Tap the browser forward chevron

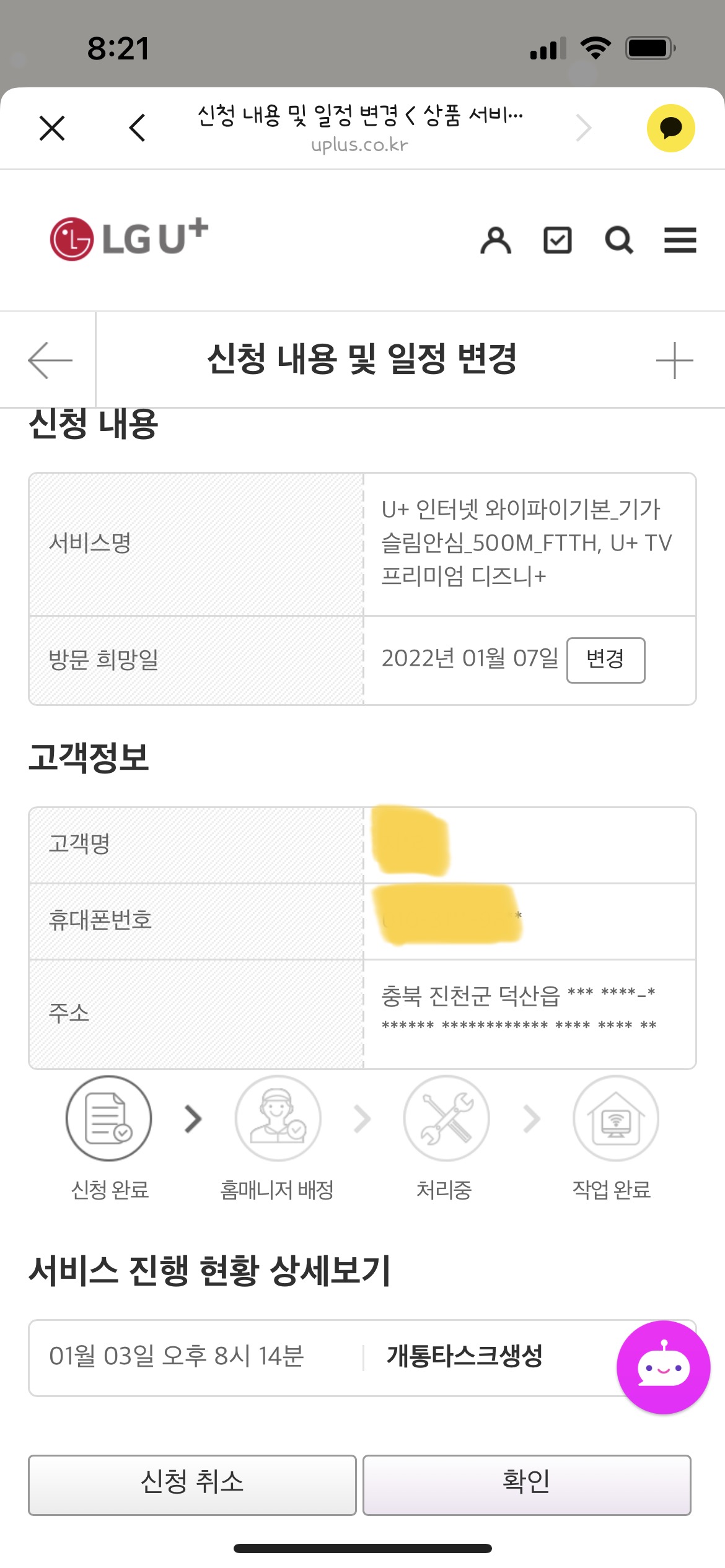(583, 128)
